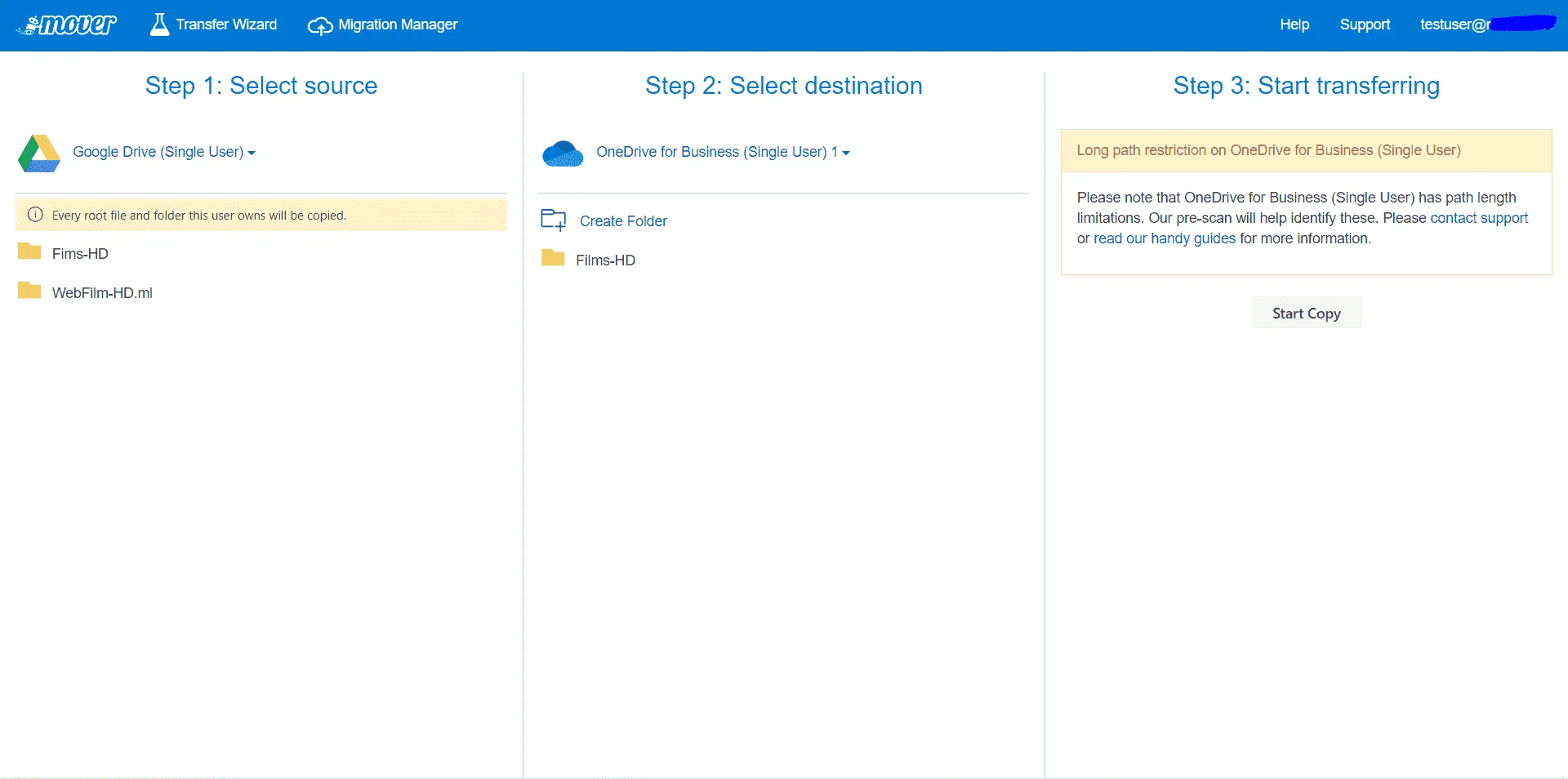Screen dimensions: 1568x779
Task: Click the info icon in copy notice
Action: click(35, 215)
